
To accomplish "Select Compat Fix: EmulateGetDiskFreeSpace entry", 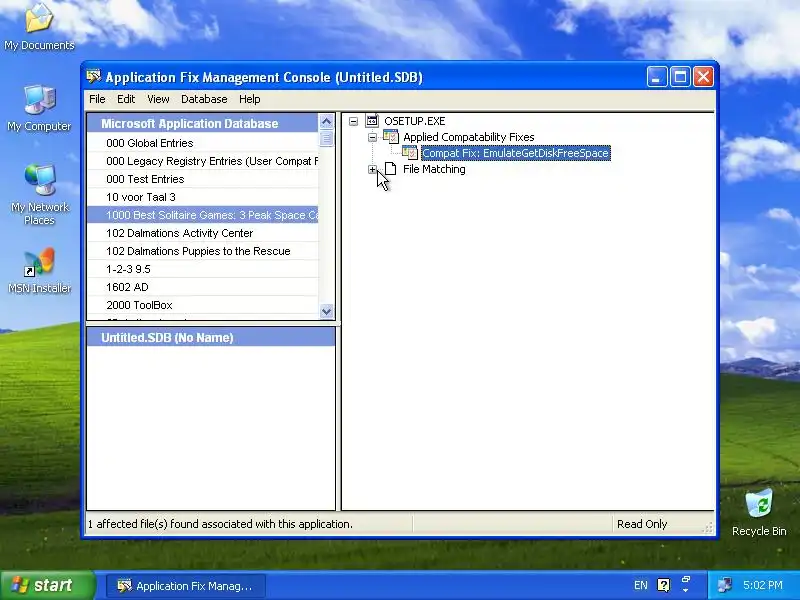I will (x=515, y=153).
